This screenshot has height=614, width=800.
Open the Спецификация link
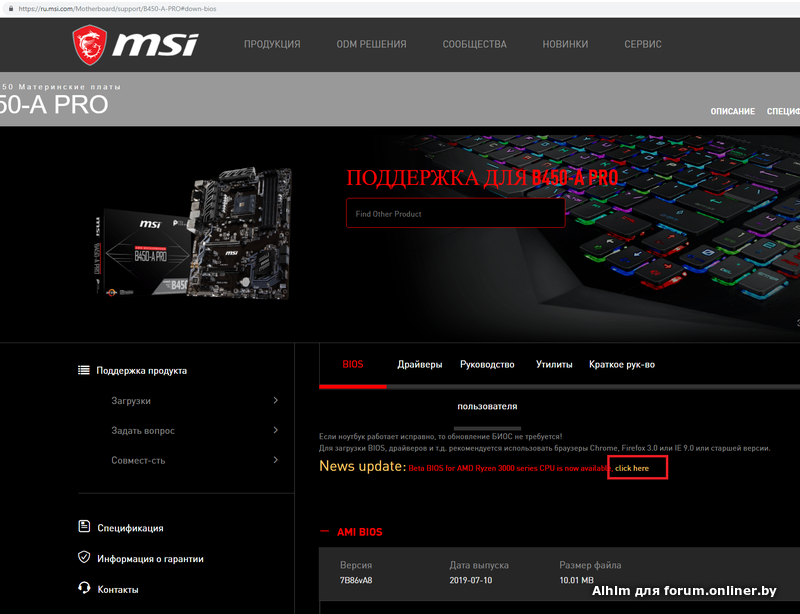coord(130,528)
